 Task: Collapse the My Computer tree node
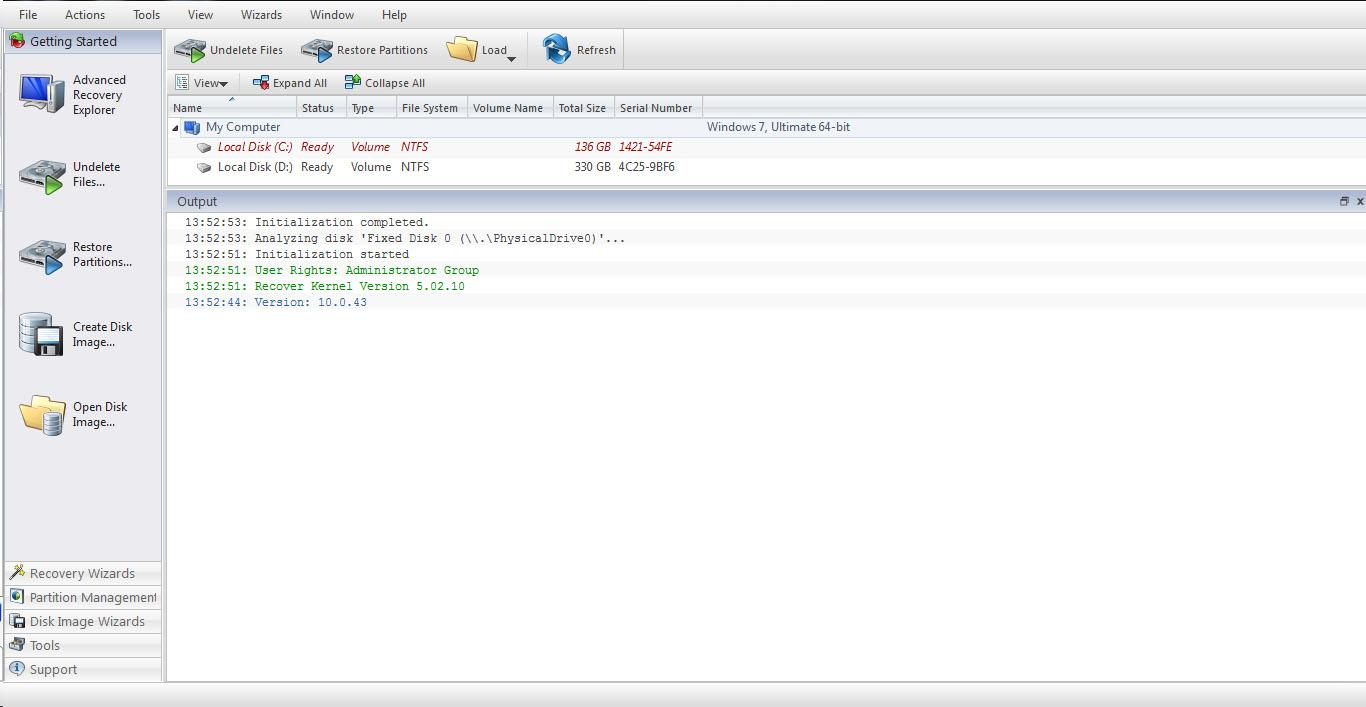coord(176,128)
